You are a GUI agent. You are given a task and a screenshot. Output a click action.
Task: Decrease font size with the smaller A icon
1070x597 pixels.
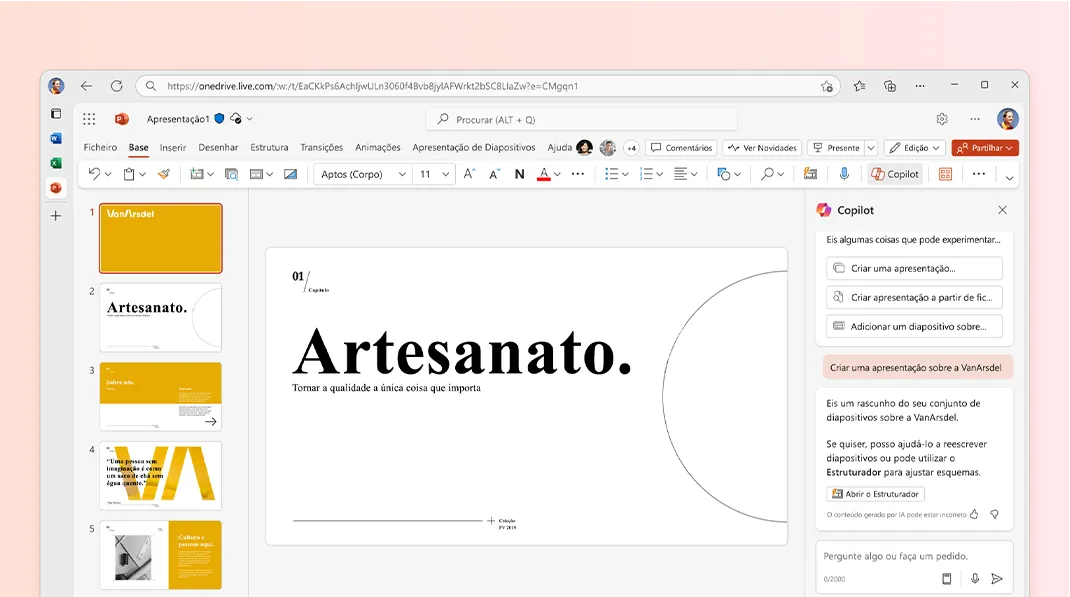coord(495,174)
